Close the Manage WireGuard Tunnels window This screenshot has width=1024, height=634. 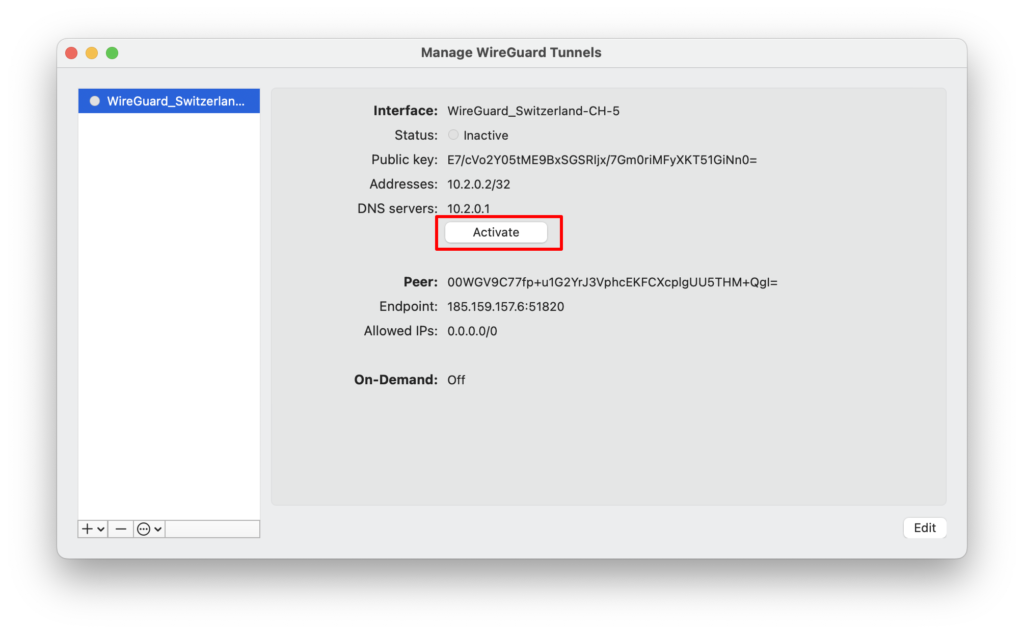72,53
